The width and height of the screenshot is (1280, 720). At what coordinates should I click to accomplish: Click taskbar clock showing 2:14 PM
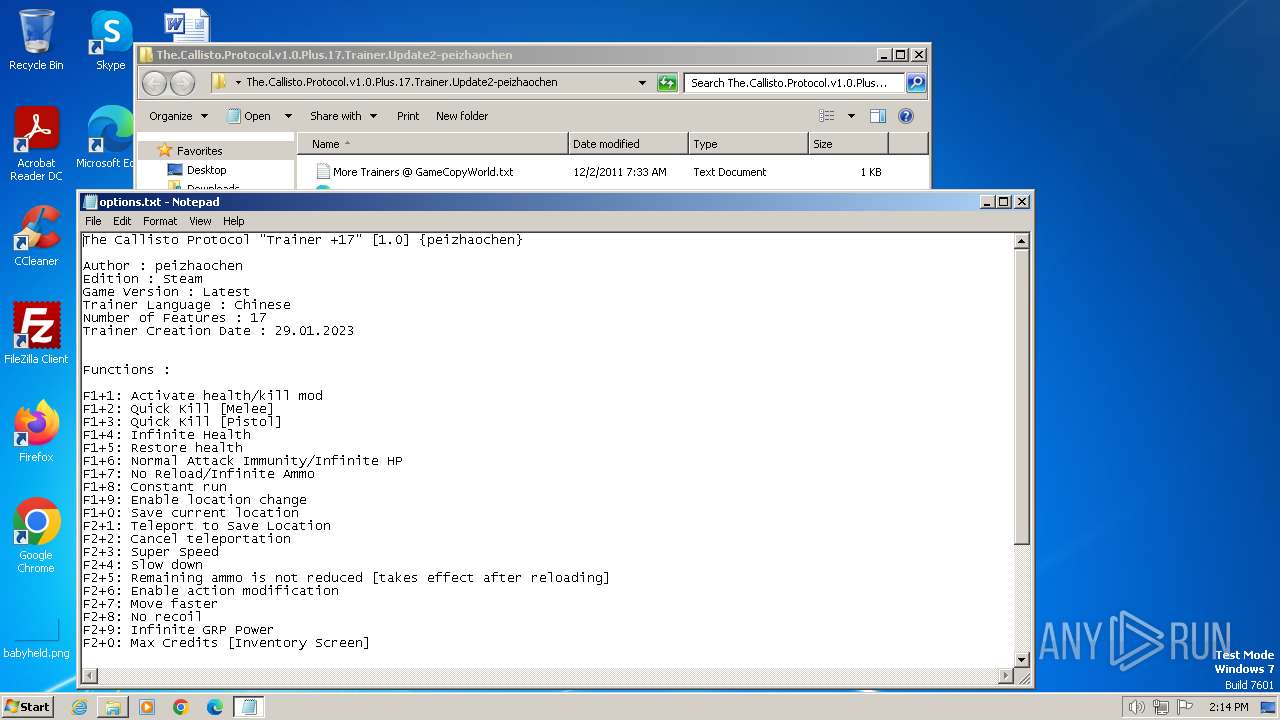1229,707
